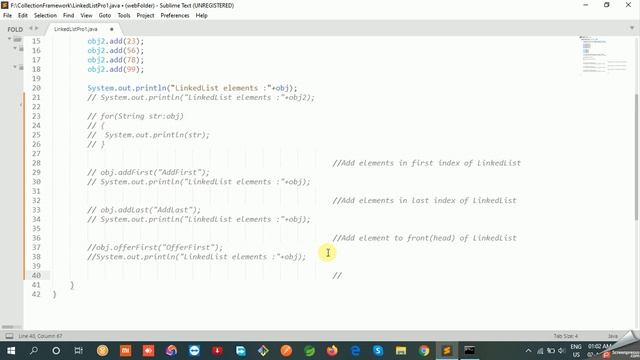Open the Edit menu
This screenshot has height=360, width=640.
tap(23, 16)
